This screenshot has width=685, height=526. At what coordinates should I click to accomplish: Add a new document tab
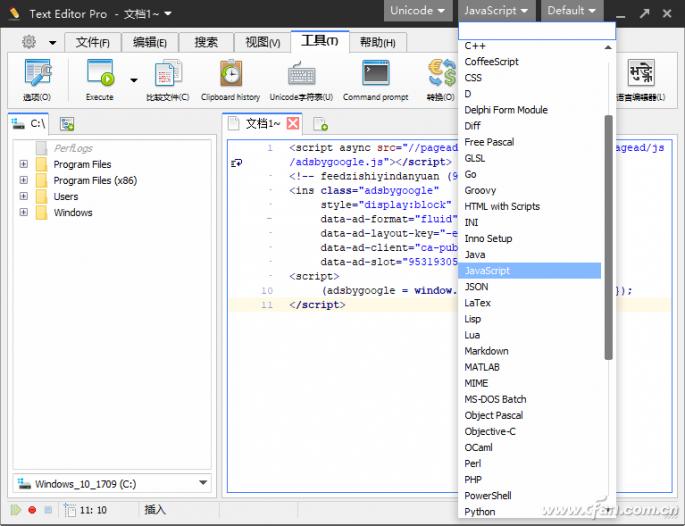[x=321, y=124]
